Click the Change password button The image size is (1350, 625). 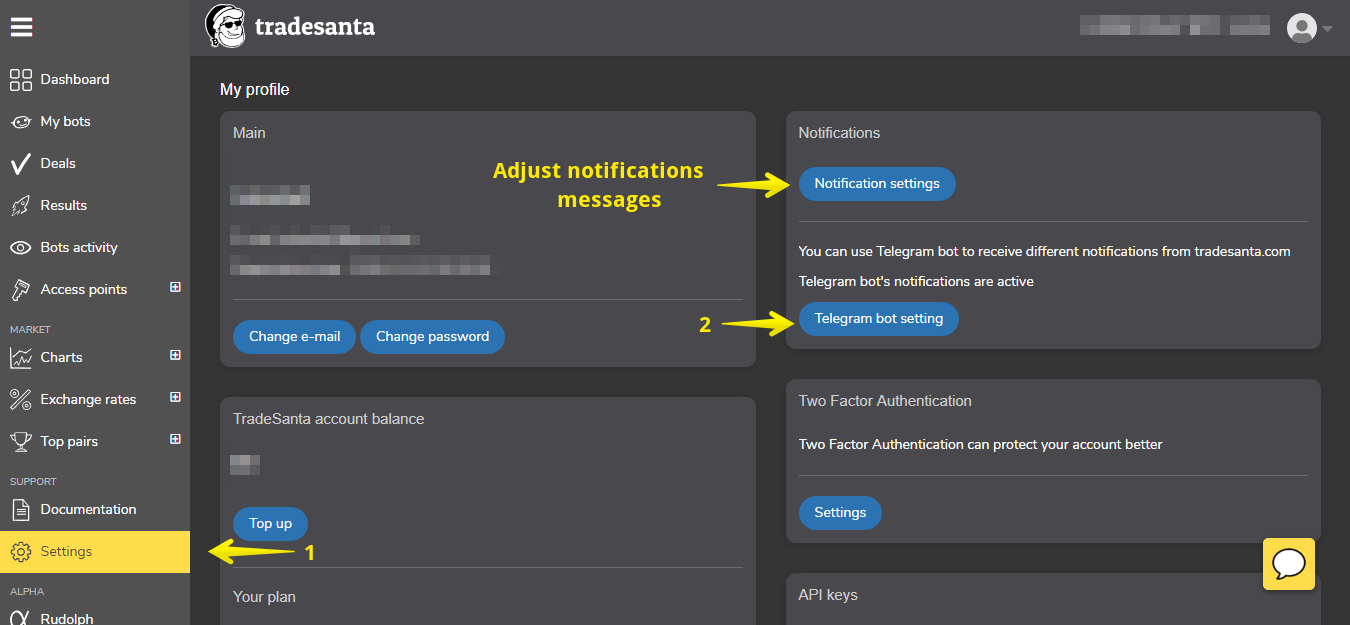[432, 337]
